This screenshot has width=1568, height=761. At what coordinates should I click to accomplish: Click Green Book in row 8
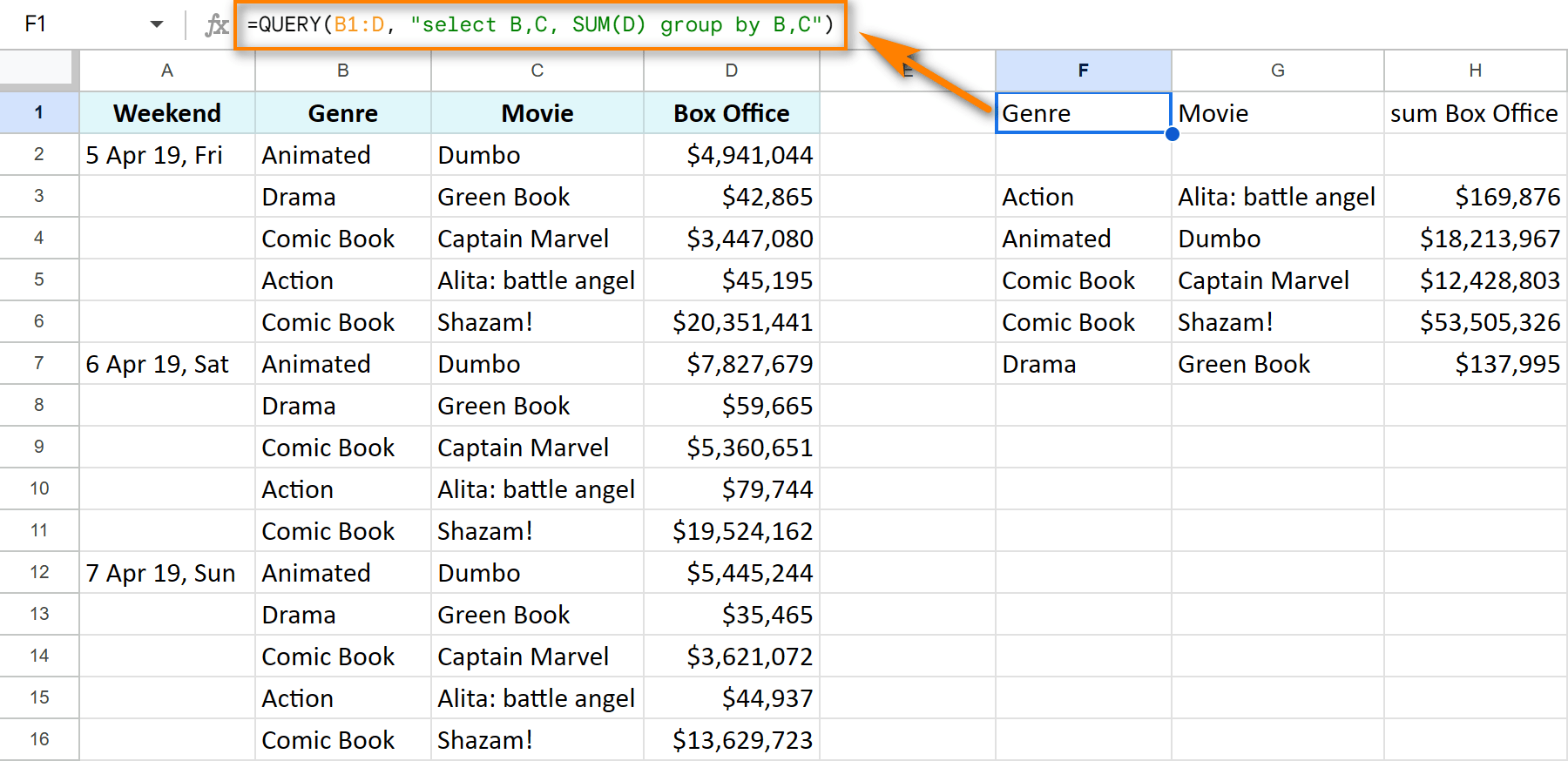537,406
